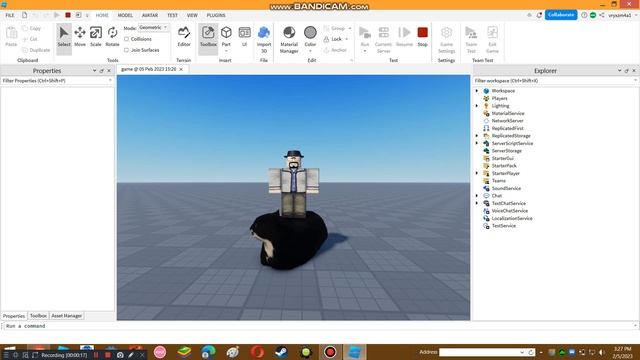The height and width of the screenshot is (360, 640).
Task: Expand the Workspace tree node
Action: [x=477, y=91]
